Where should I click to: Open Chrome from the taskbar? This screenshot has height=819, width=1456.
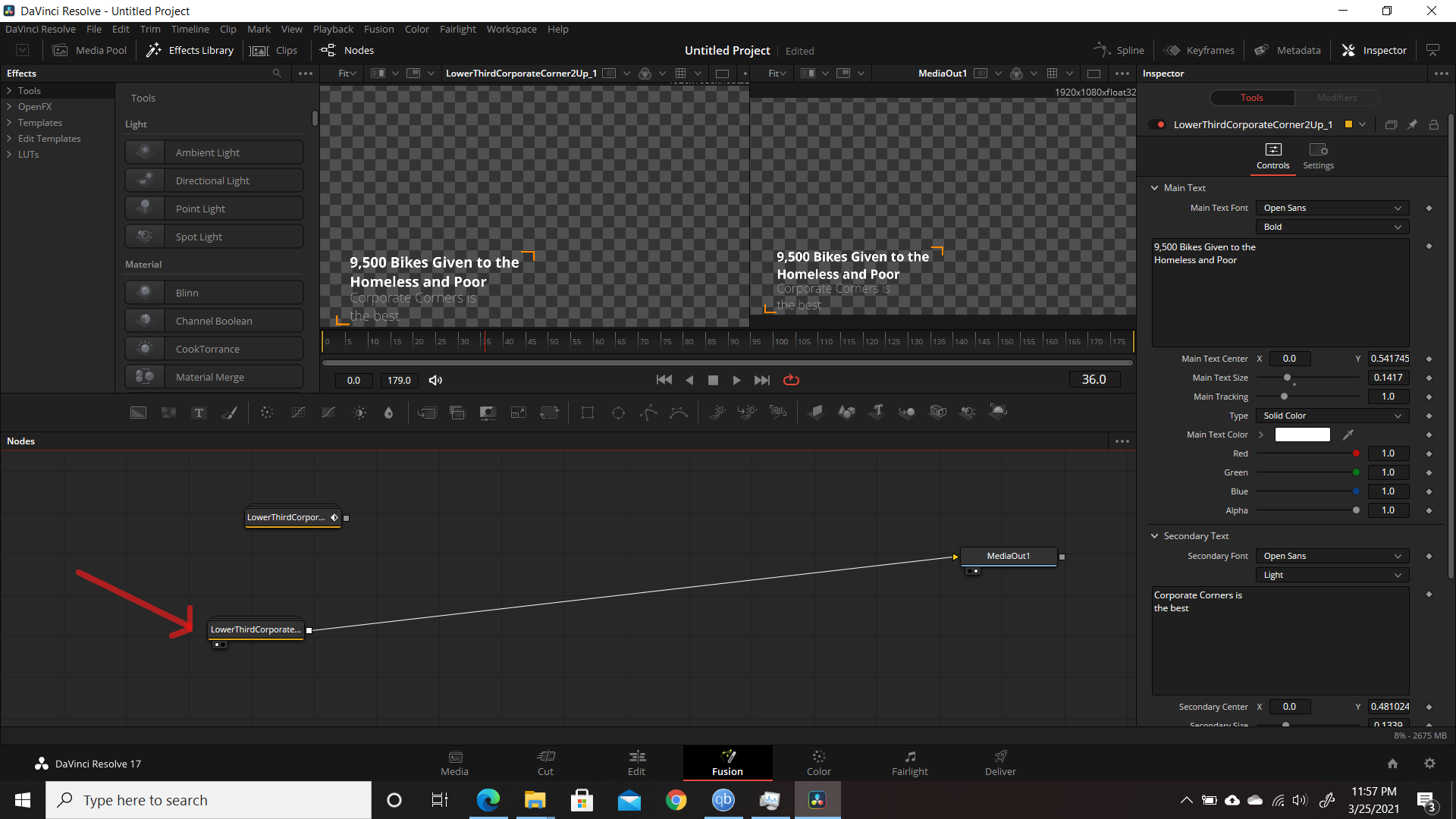click(x=676, y=800)
